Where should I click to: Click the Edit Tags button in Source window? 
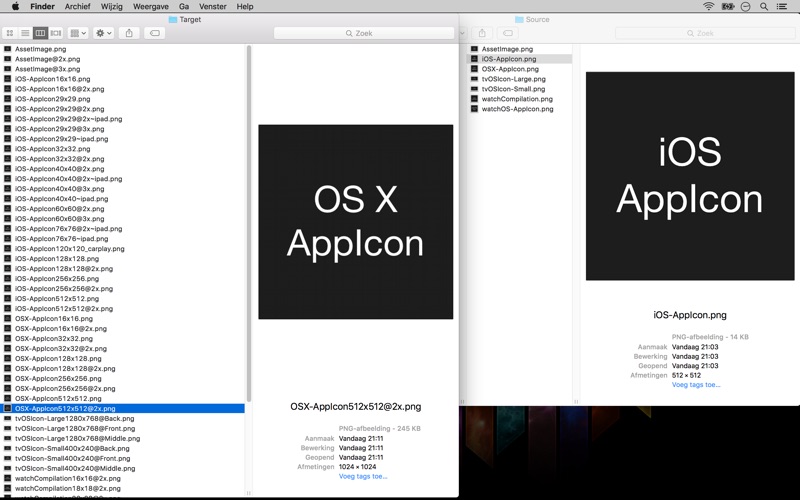[508, 33]
